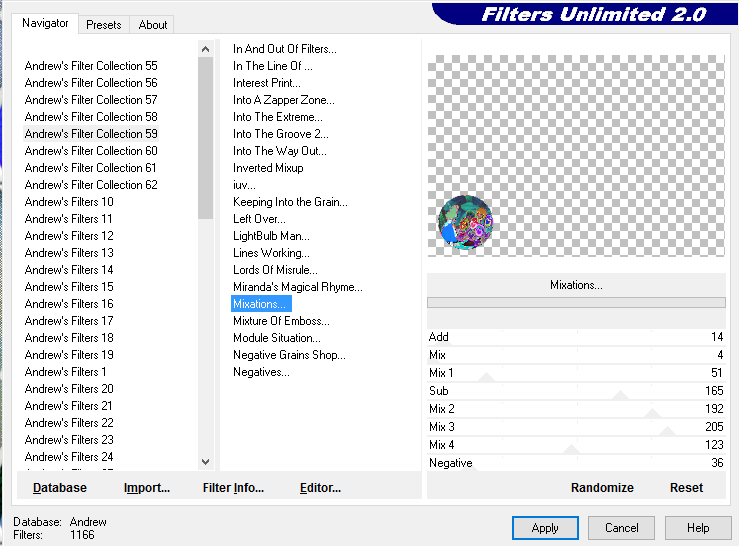This screenshot has height=546, width=739.
Task: Choose the Inverted Mixup filter
Action: point(268,168)
